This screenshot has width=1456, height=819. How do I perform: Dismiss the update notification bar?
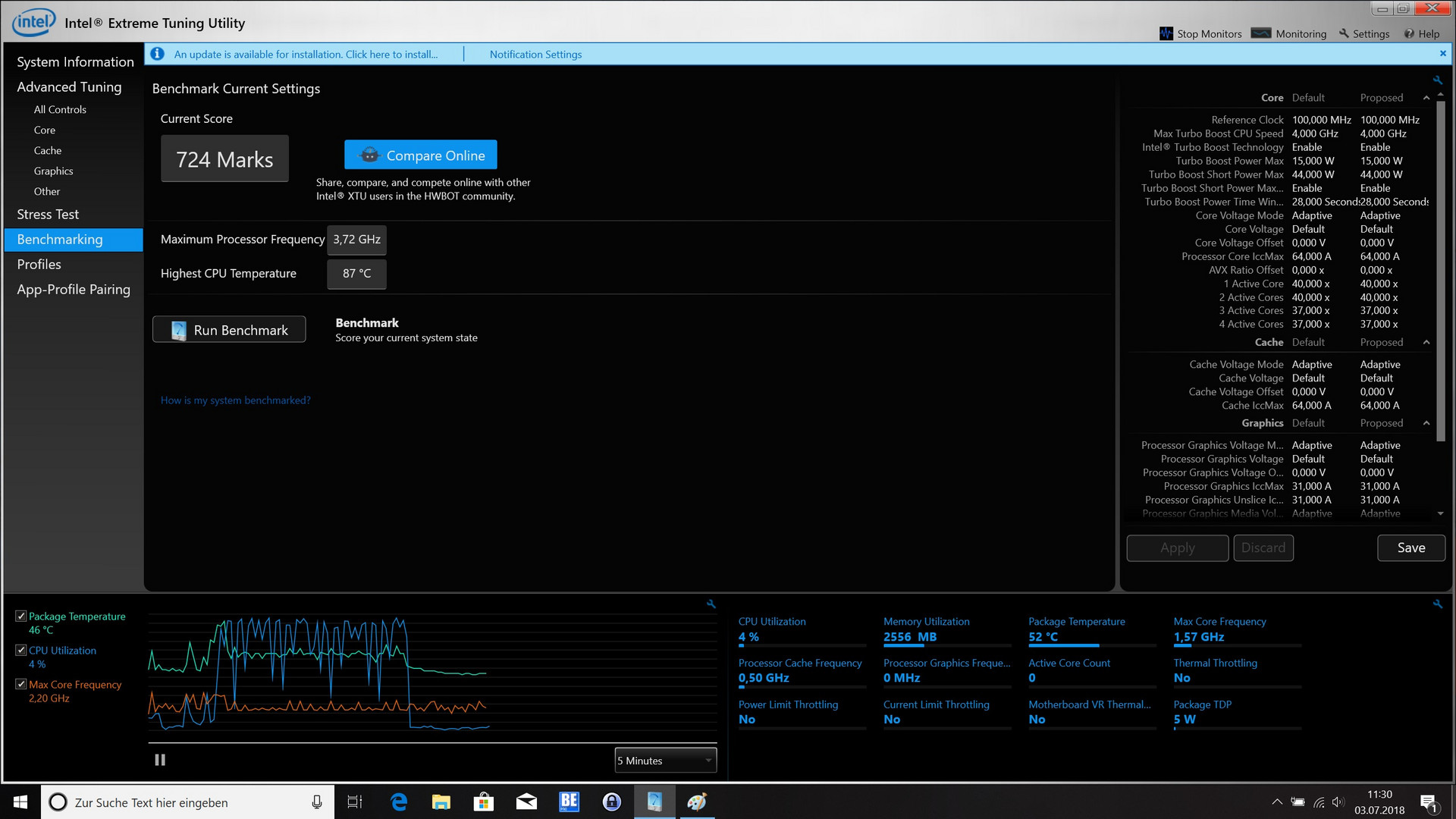point(1442,54)
